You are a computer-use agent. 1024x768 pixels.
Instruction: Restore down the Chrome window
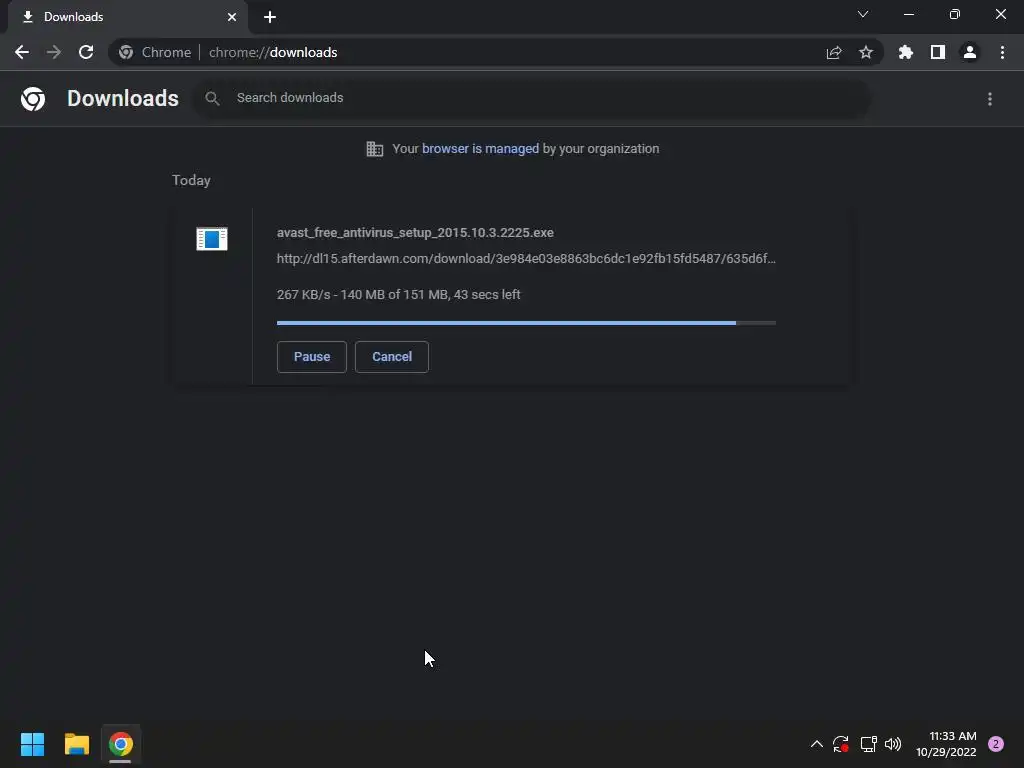pyautogui.click(x=955, y=14)
